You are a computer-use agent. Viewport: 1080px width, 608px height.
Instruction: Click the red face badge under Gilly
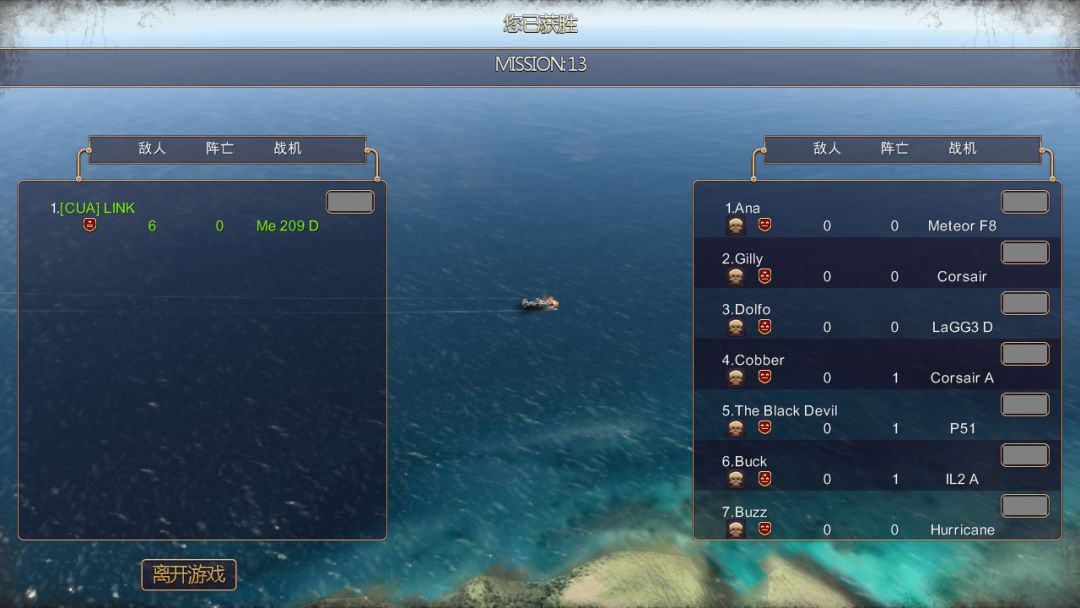pos(765,276)
